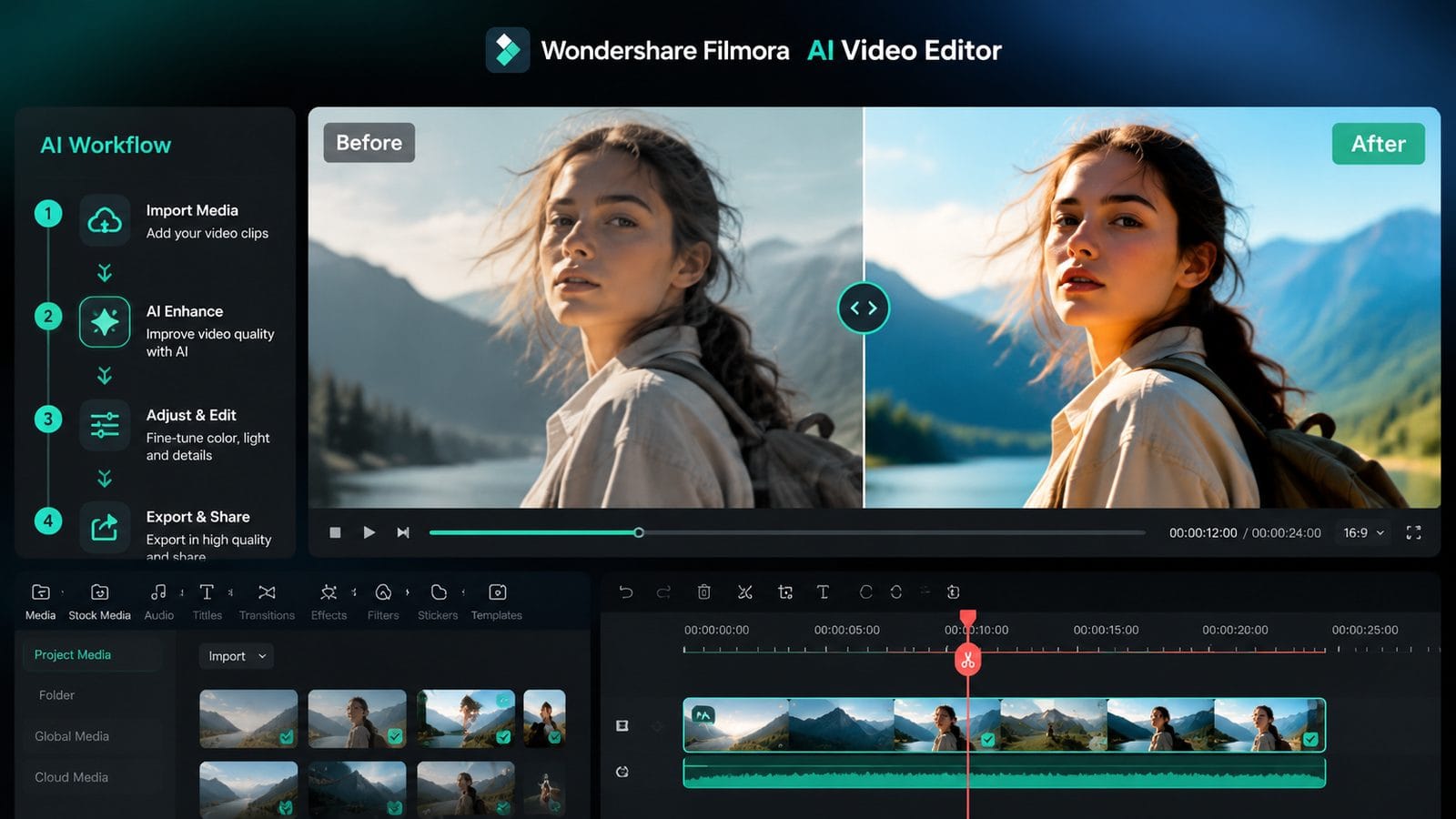
Task: Click the Before label on the preview
Action: coord(369,143)
